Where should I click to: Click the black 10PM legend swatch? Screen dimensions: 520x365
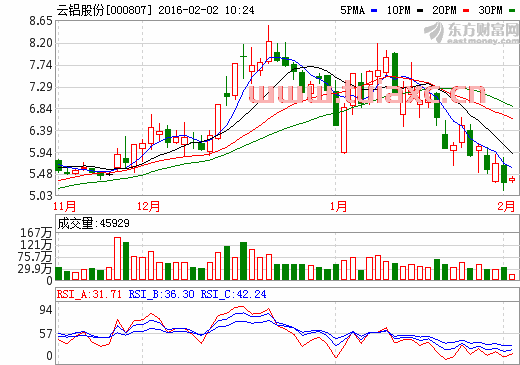pyautogui.click(x=420, y=11)
